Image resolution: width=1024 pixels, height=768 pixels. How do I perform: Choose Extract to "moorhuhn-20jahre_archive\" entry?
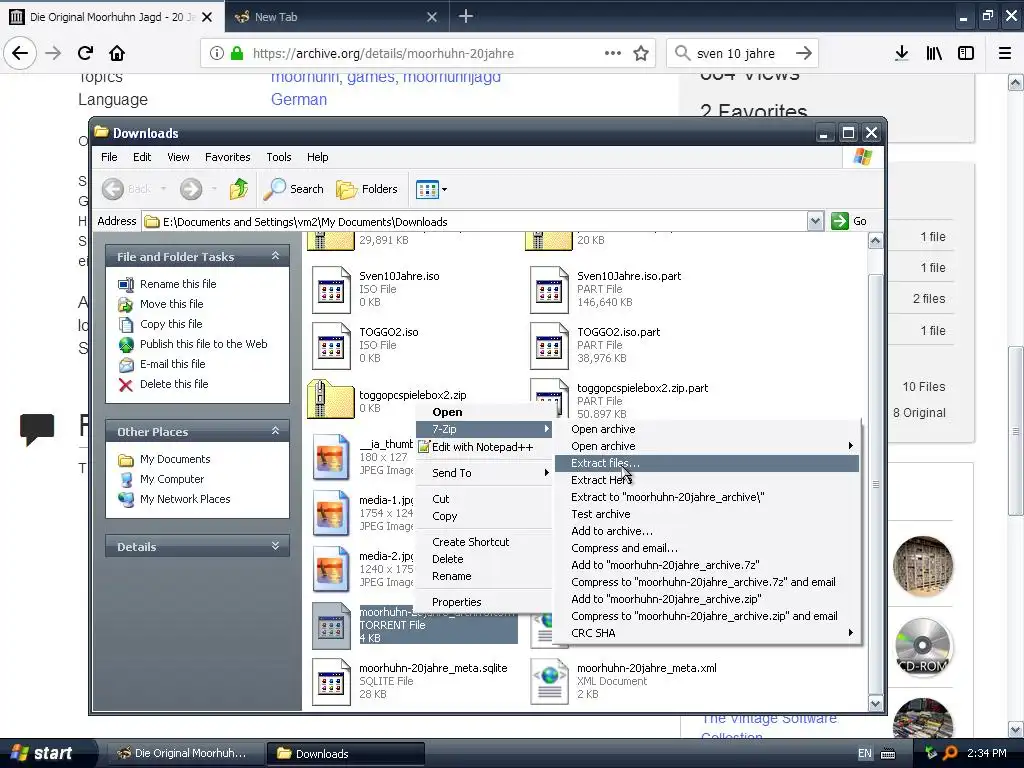(707, 497)
